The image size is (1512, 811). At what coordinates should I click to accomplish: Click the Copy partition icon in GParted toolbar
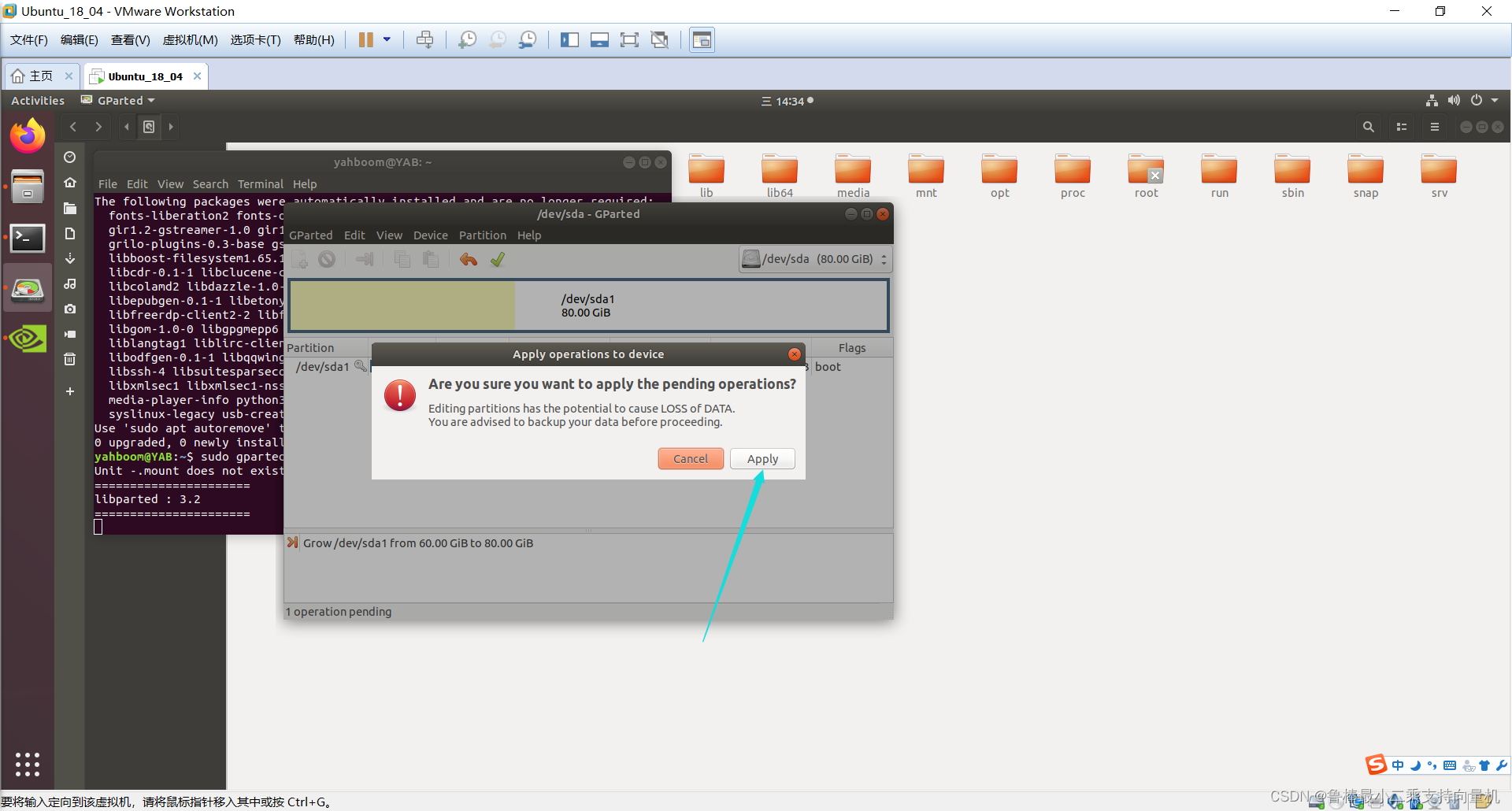click(402, 259)
